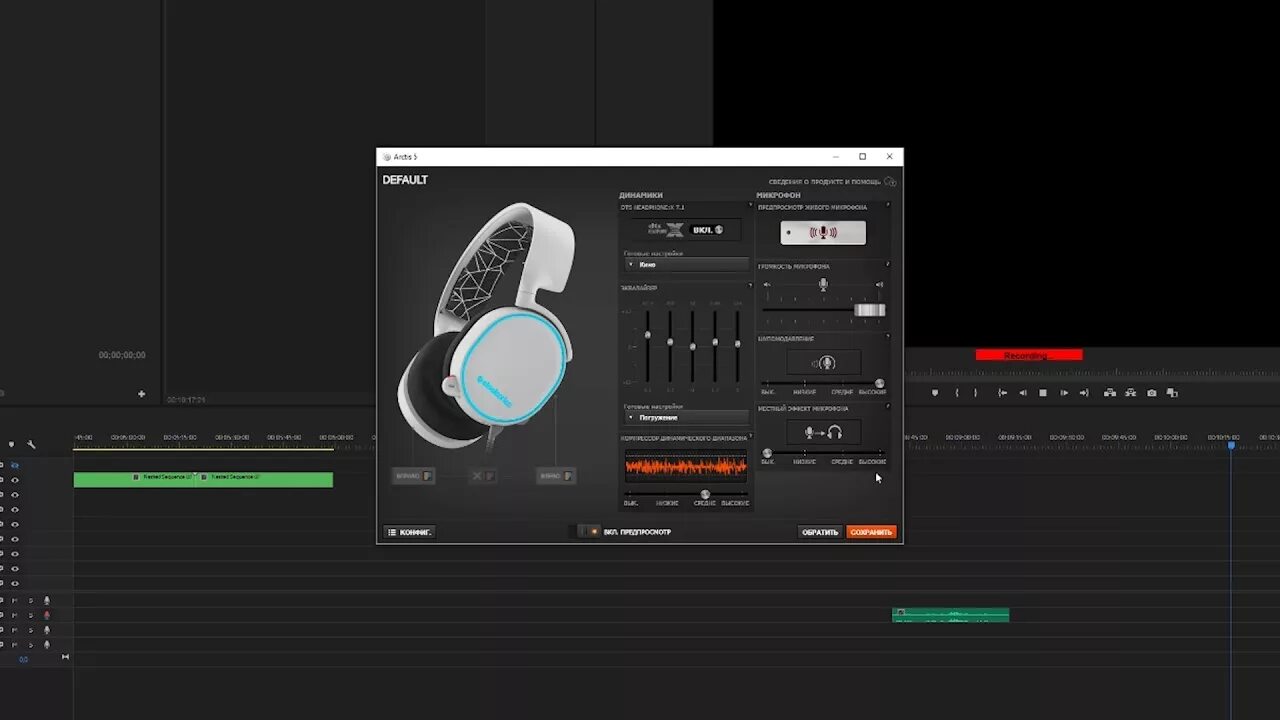This screenshot has width=1280, height=720.
Task: Open the comparison view icon after camera
Action: tap(1172, 393)
